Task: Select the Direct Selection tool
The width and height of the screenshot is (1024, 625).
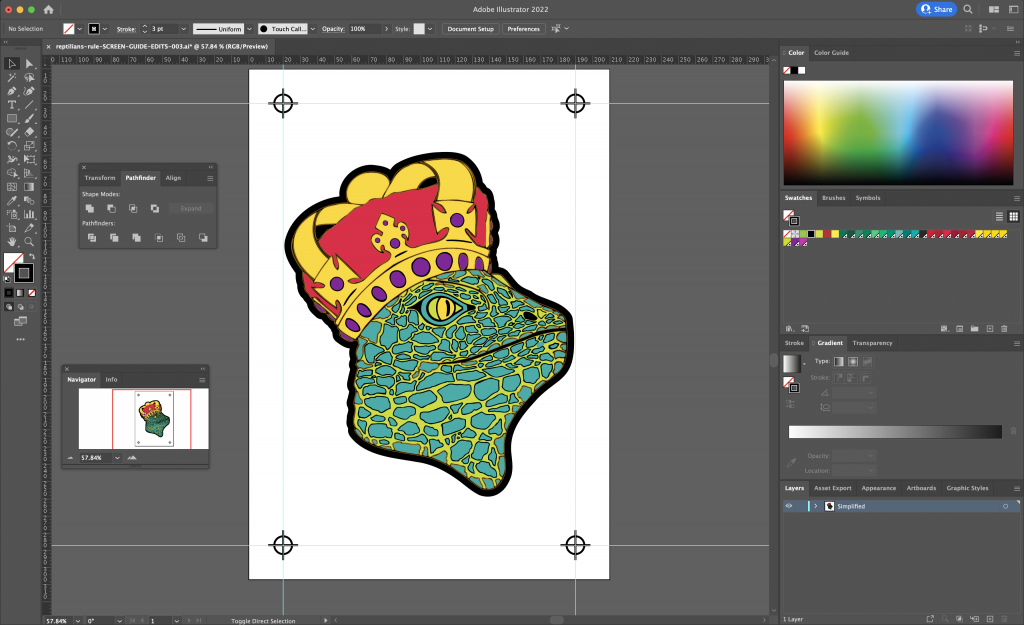Action: coord(29,65)
